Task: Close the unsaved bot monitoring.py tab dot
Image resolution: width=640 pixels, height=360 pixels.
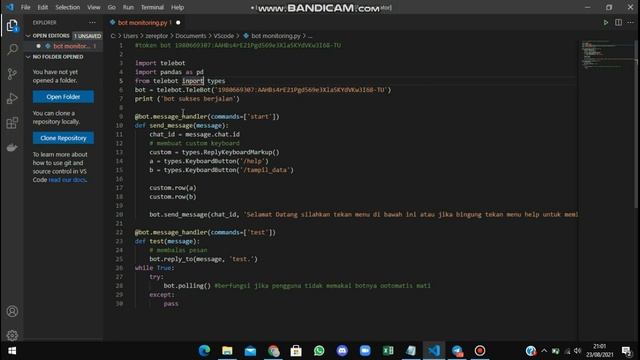Action: click(178, 22)
